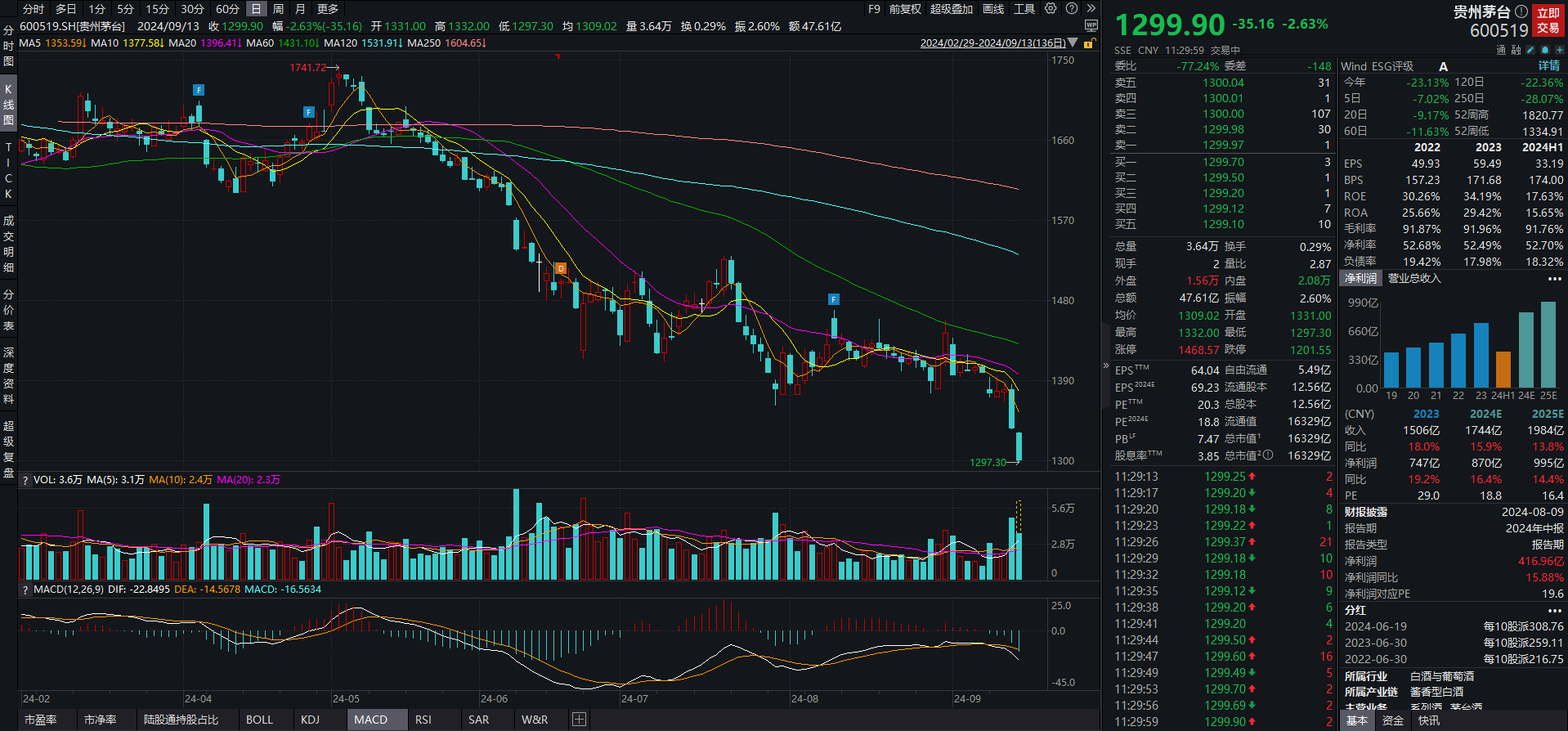Click the F marker near 1741.72 high

coord(308,112)
